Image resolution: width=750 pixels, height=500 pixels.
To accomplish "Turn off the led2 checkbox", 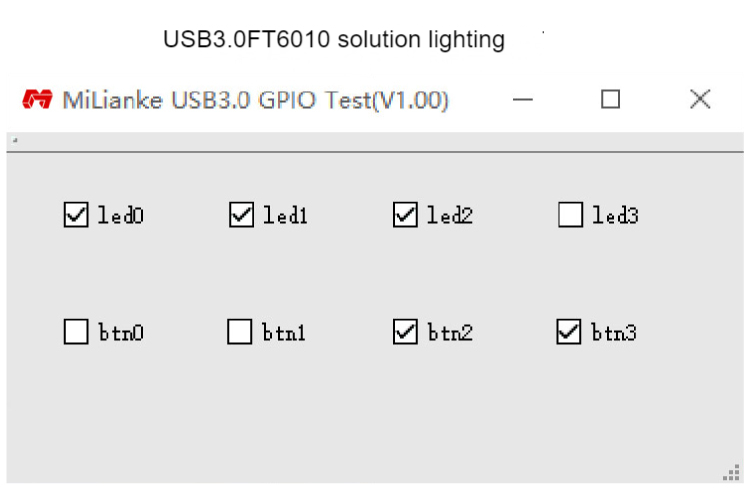I will [x=405, y=214].
